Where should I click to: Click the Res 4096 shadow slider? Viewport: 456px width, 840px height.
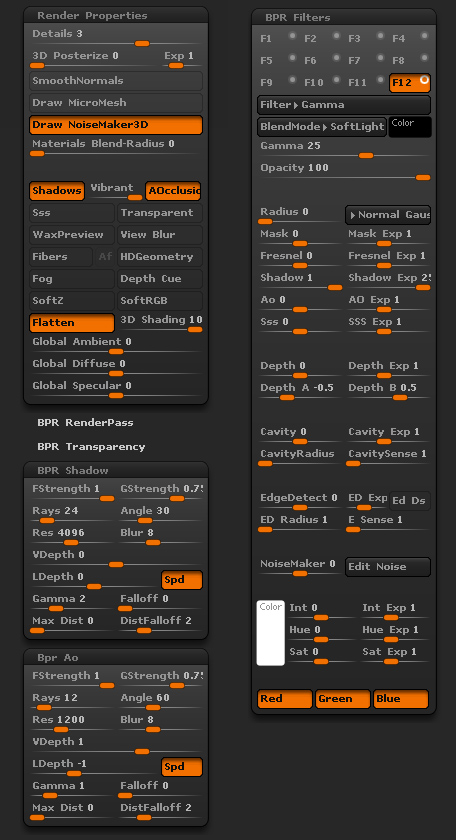click(72, 537)
